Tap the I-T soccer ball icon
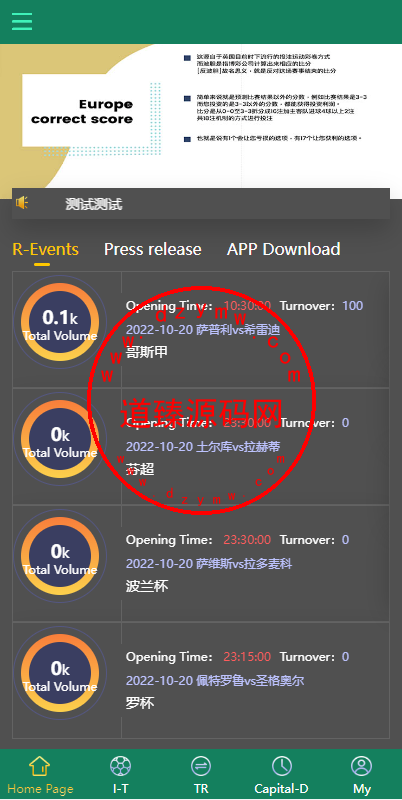Screen dimensions: 402x800 [120, 766]
